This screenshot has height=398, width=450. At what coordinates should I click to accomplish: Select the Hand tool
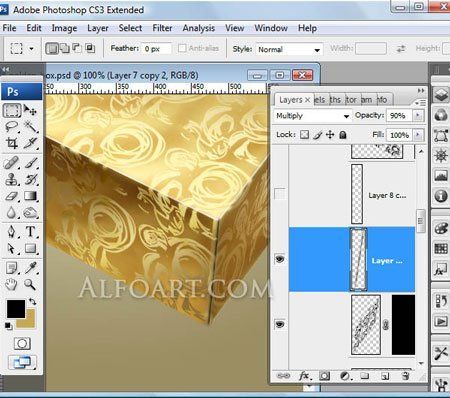pos(12,284)
